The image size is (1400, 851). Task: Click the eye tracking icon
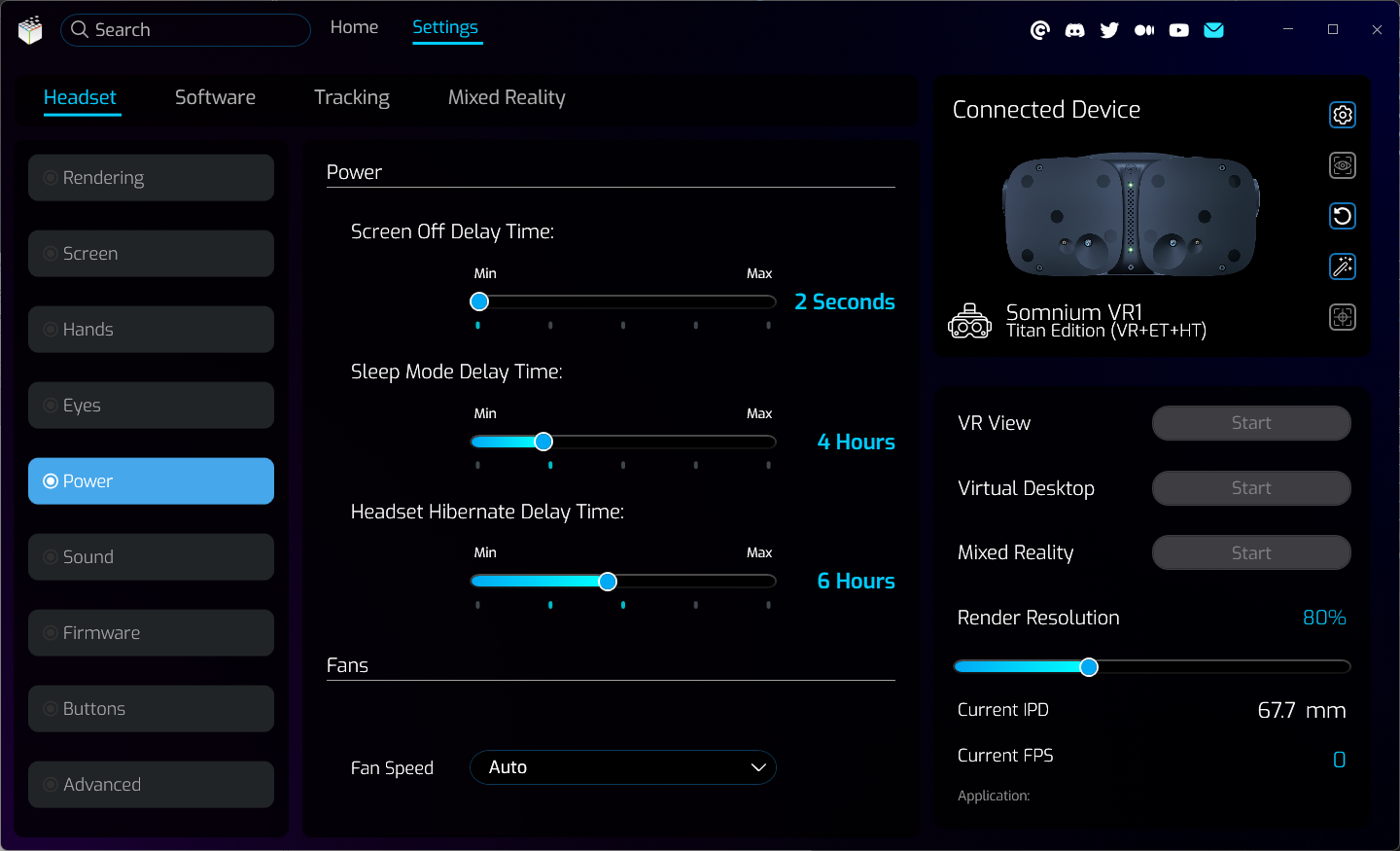[1342, 165]
